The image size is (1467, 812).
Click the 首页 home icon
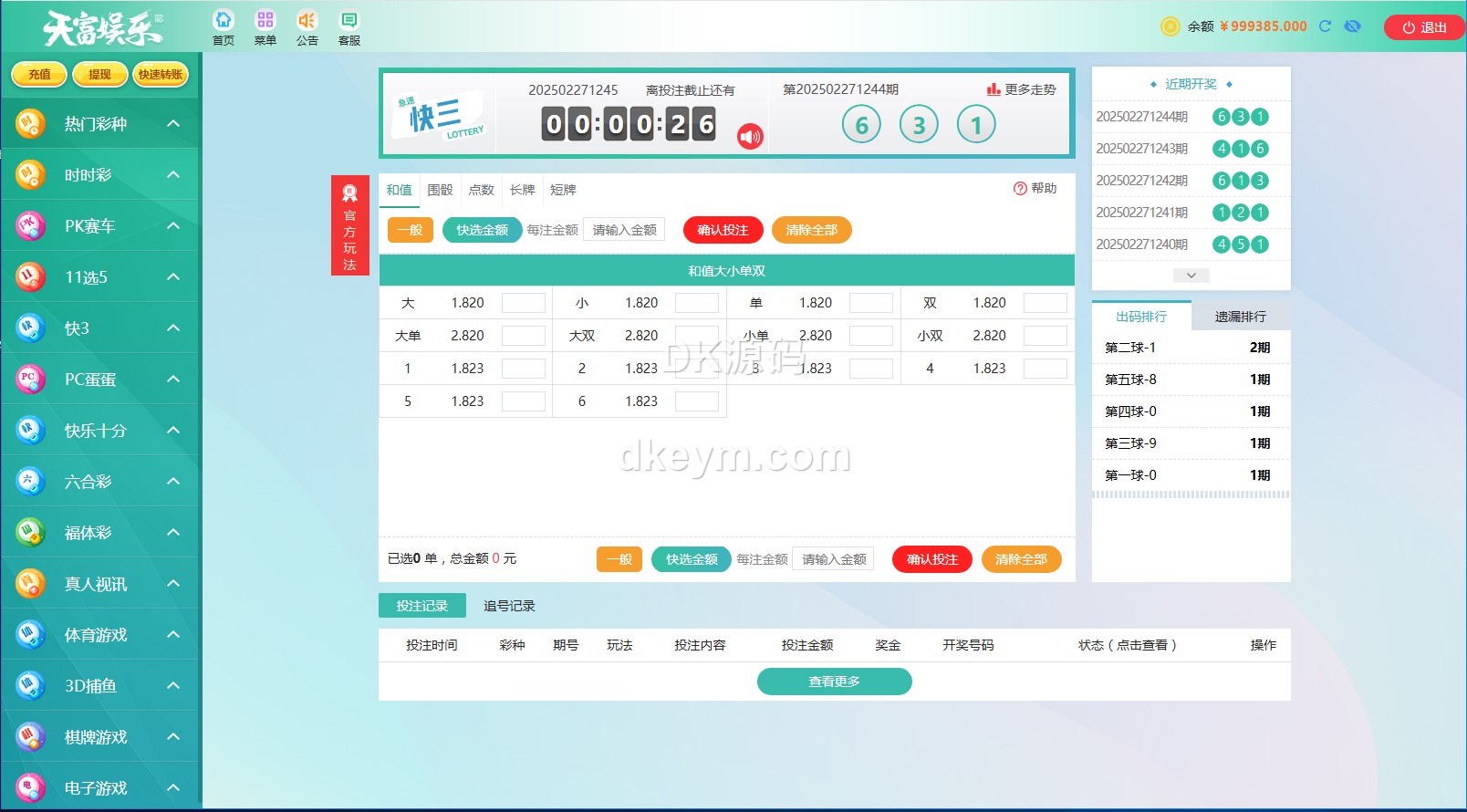coord(224,21)
